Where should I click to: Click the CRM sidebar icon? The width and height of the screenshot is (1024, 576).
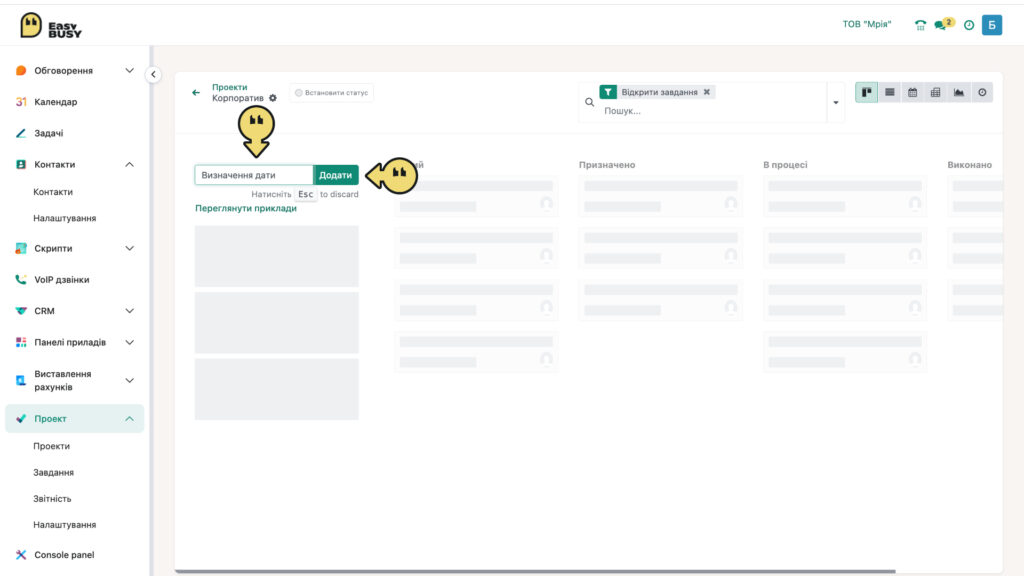point(21,311)
